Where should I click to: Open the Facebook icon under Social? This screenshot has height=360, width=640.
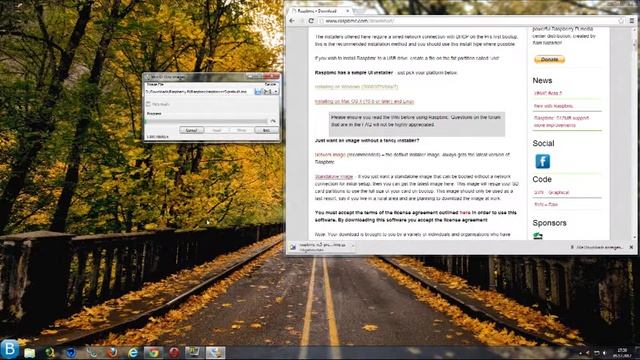(542, 161)
